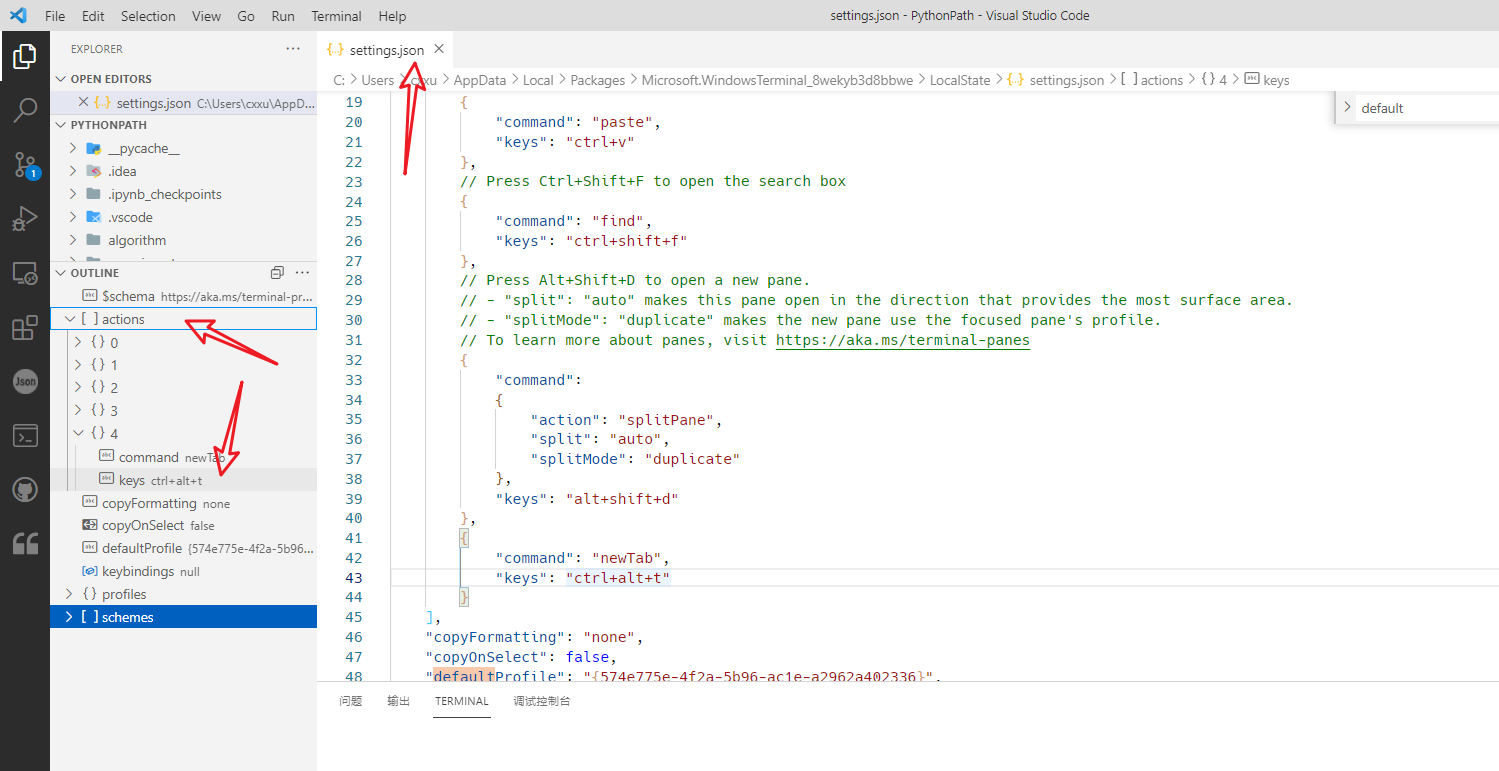Viewport: 1499px width, 771px height.
Task: Click the terminal panel icon in the activity bar
Action: click(25, 435)
